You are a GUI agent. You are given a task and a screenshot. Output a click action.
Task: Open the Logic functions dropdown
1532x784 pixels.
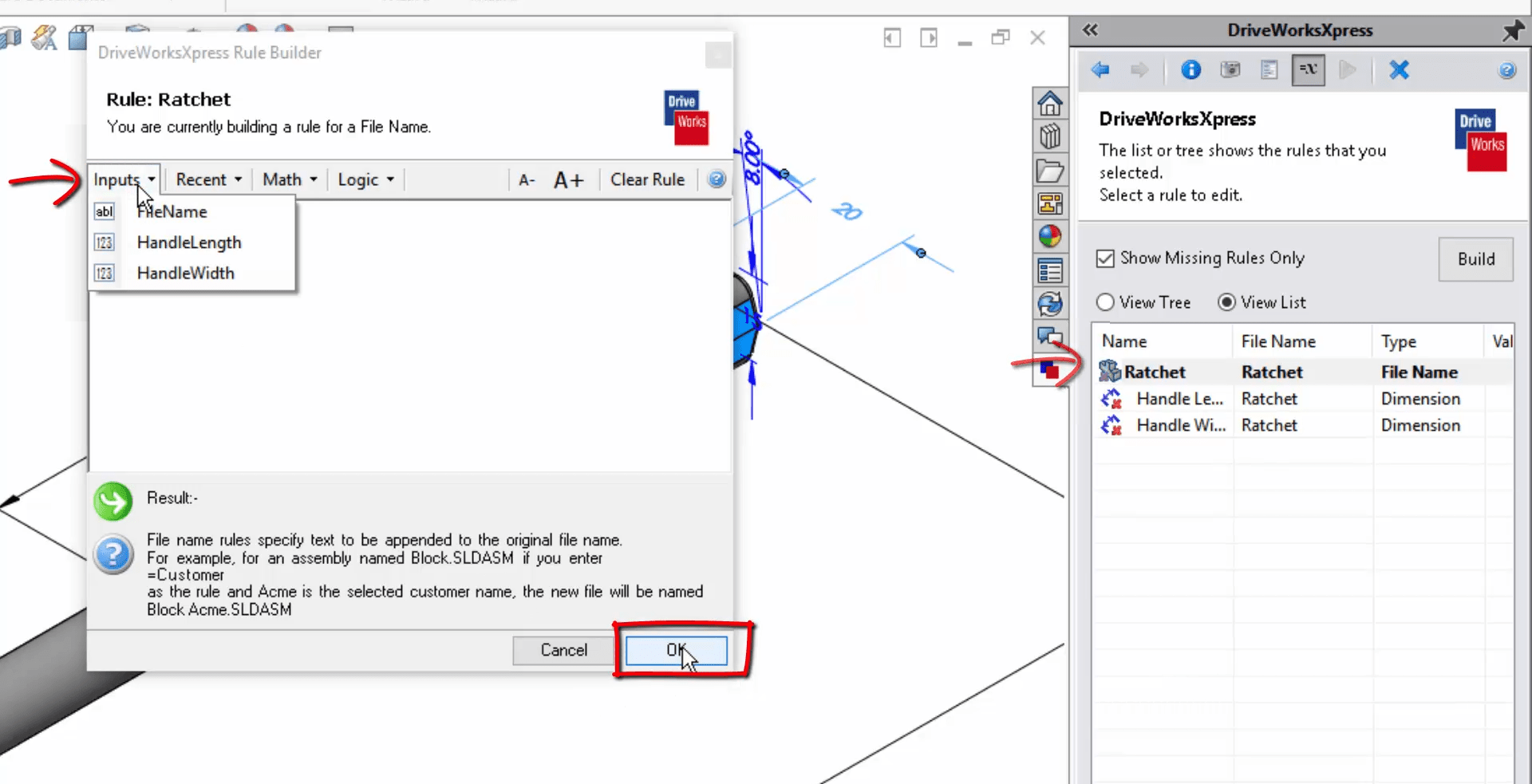click(365, 179)
